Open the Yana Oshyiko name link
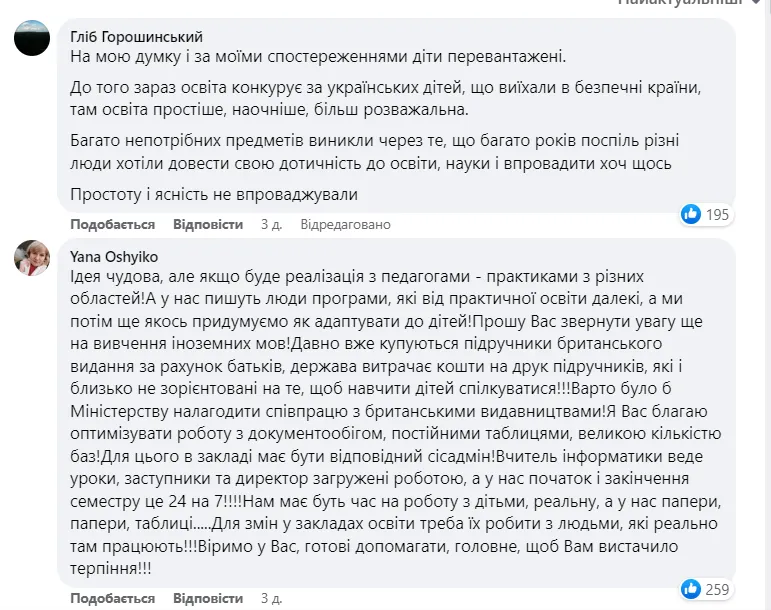This screenshot has height=610, width=771. pos(115,256)
